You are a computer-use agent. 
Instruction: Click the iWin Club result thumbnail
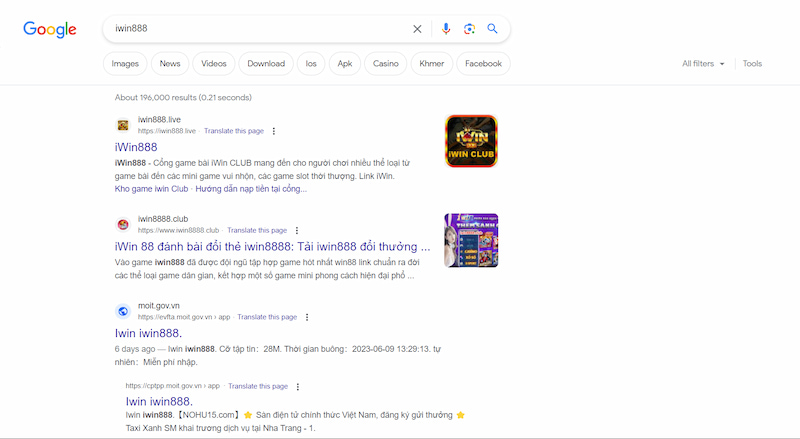471,141
